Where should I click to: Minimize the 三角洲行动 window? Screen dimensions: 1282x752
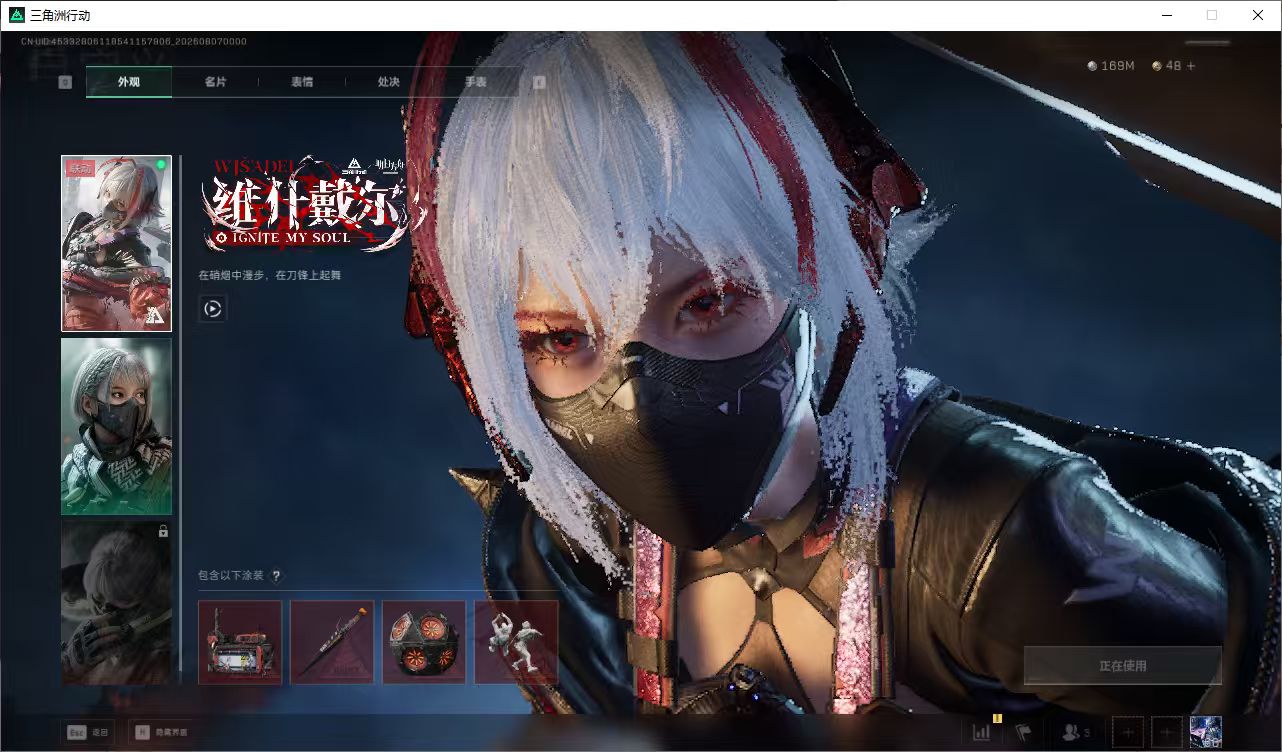[x=1166, y=15]
